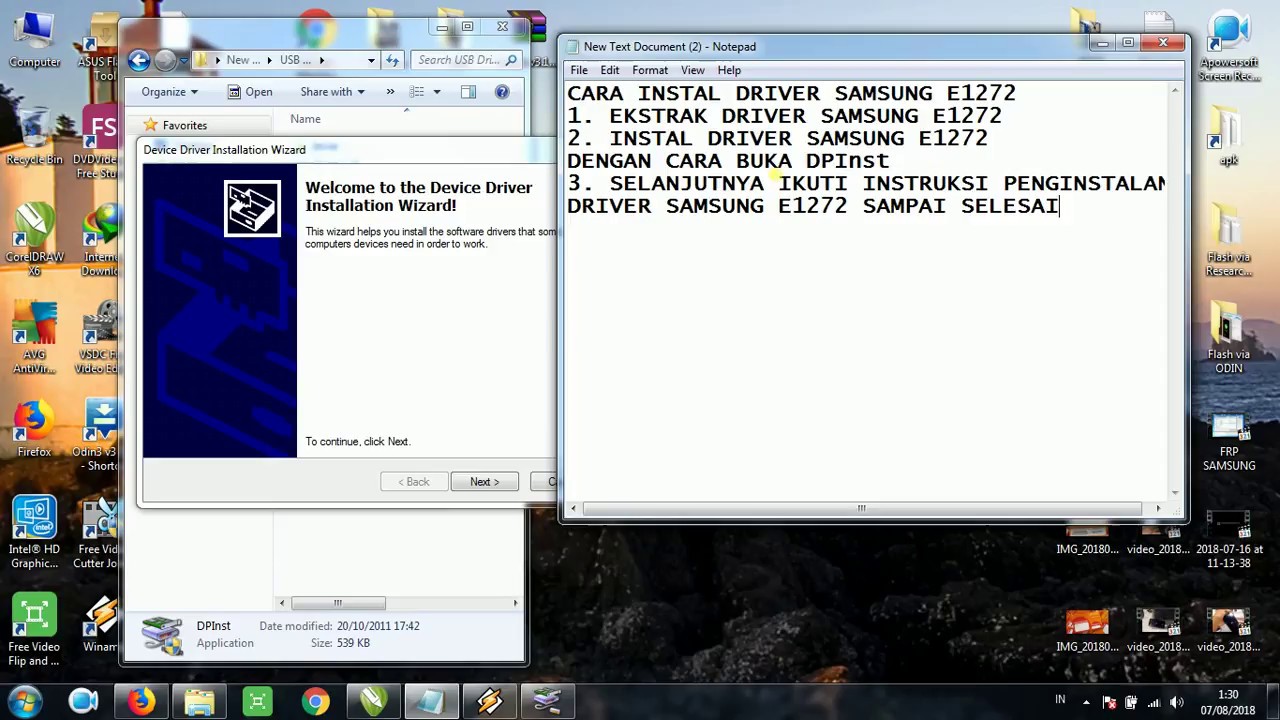1280x720 pixels.
Task: Open the Flash via ODIN folder
Action: pyautogui.click(x=1229, y=340)
